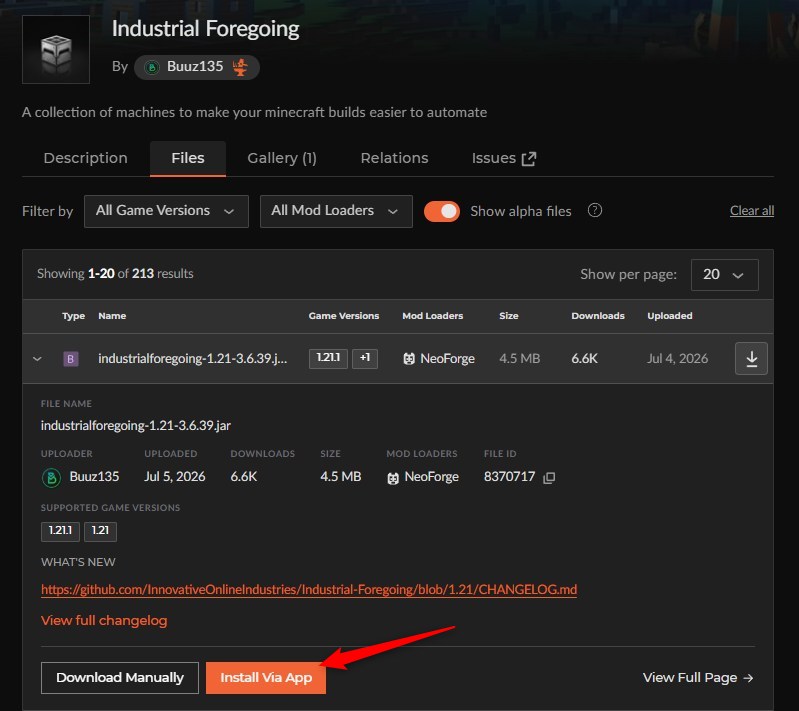Click the 1.21 supported game version chip
This screenshot has height=711, width=799.
pyautogui.click(x=100, y=531)
